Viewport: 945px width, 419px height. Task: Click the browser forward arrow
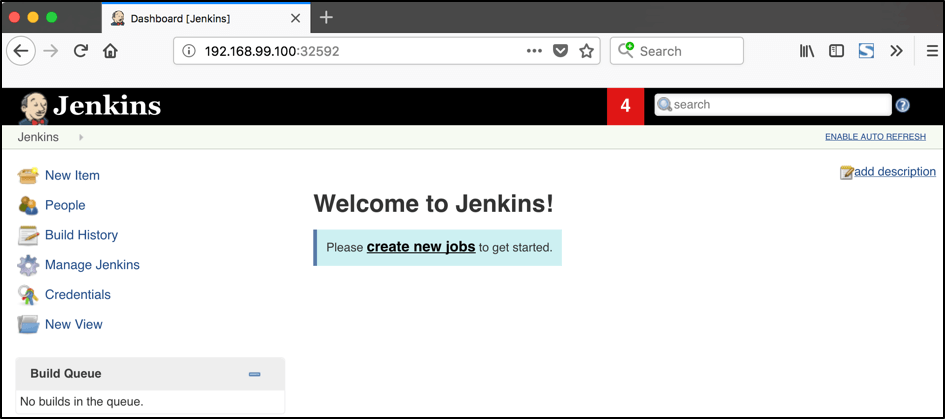coord(51,51)
